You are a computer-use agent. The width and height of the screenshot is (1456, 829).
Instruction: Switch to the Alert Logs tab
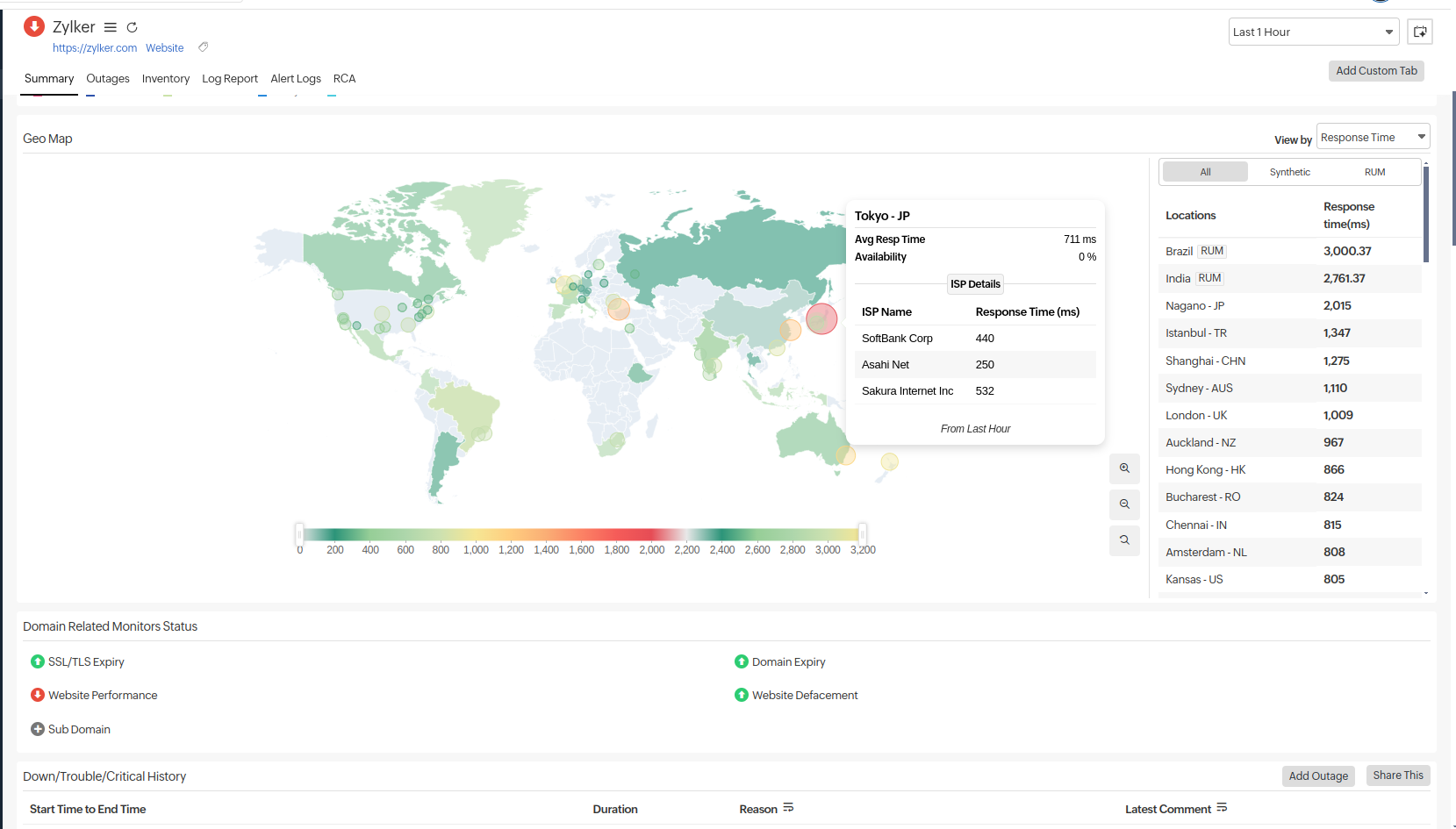(296, 79)
